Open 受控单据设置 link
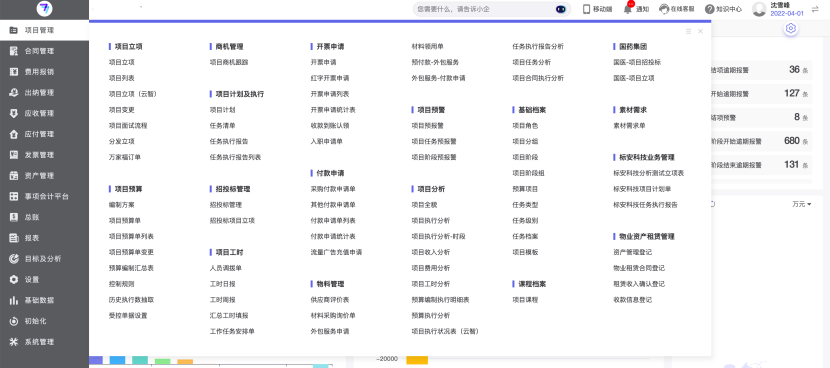The image size is (830, 368). (x=128, y=316)
